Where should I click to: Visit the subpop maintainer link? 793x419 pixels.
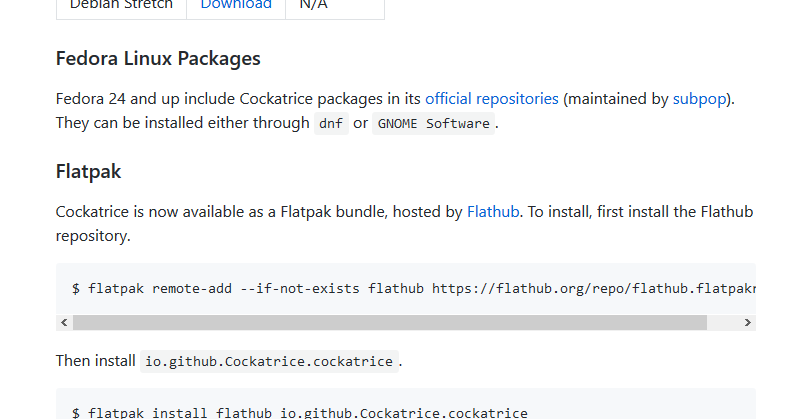699,99
